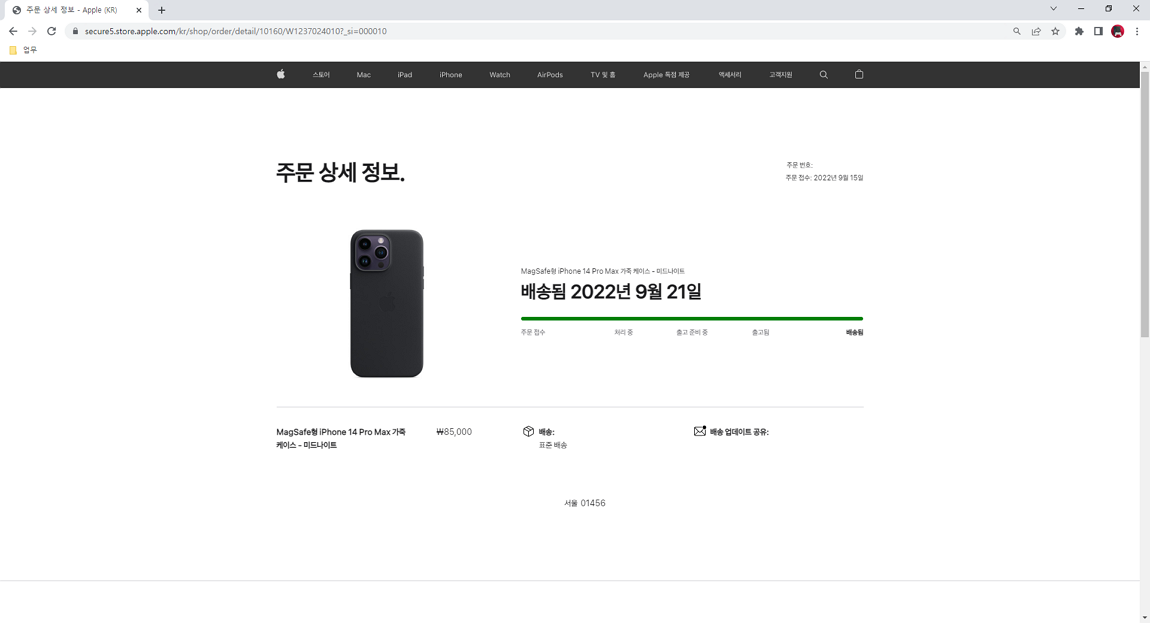
Task: Click the scrollbar down arrow
Action: [1144, 618]
